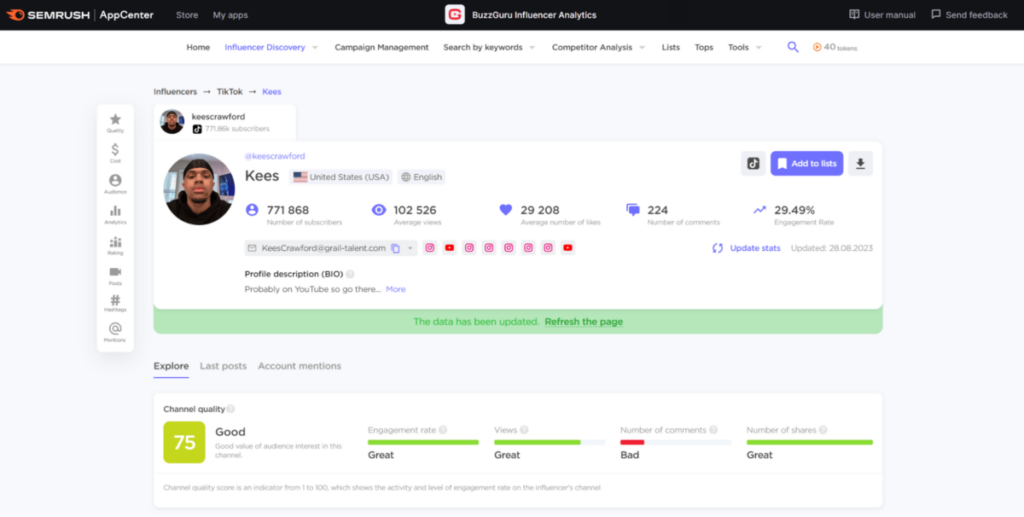This screenshot has width=1024, height=517.
Task: Open the @keescrawford handle link
Action: [275, 156]
